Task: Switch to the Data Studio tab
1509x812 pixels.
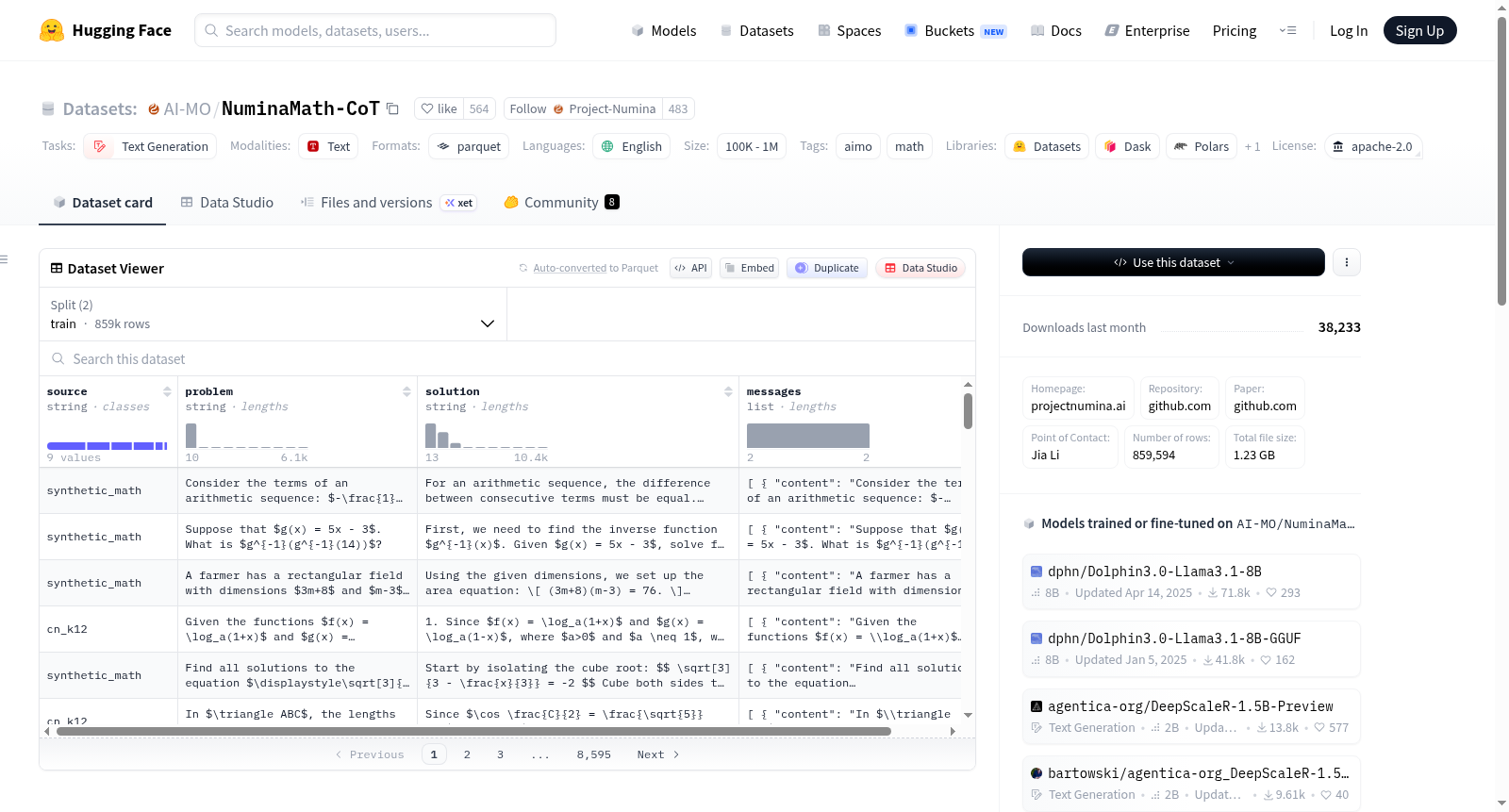Action: 227,202
